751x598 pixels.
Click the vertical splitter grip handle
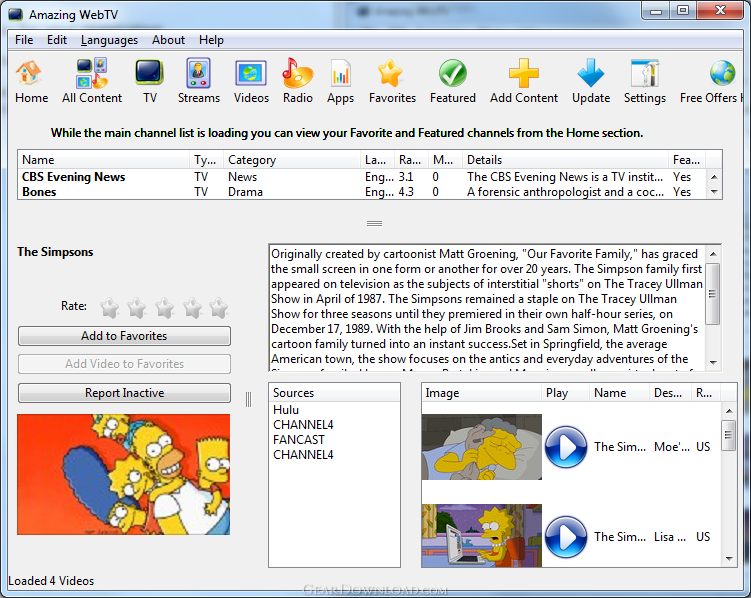[249, 399]
